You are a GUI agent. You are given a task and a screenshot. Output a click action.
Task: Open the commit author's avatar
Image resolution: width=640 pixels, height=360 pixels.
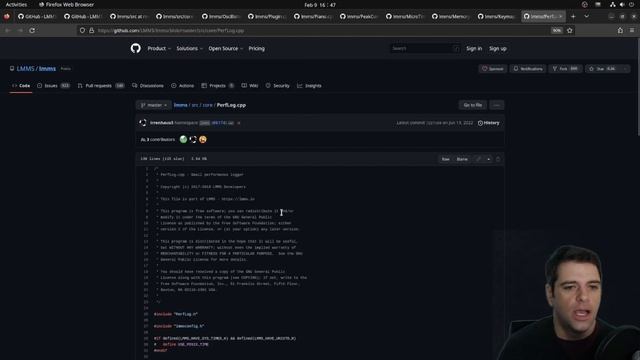point(143,122)
